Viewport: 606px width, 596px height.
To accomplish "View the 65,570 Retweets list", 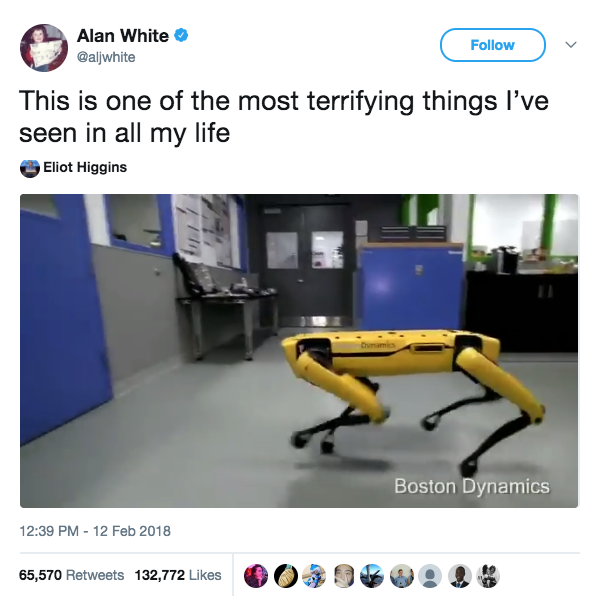I will click(x=71, y=575).
